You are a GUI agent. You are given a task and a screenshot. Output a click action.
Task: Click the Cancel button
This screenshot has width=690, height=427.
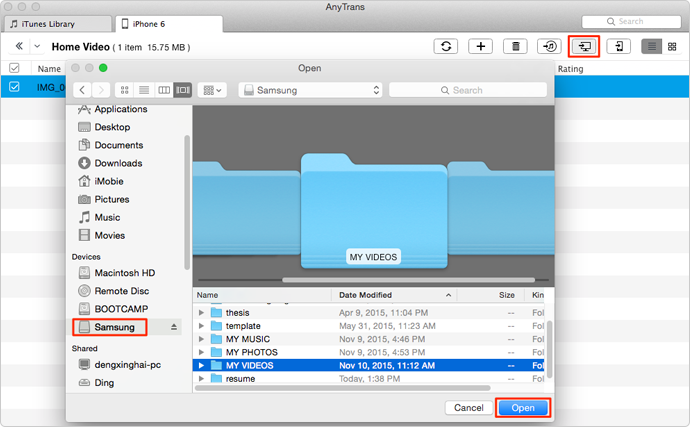[468, 408]
